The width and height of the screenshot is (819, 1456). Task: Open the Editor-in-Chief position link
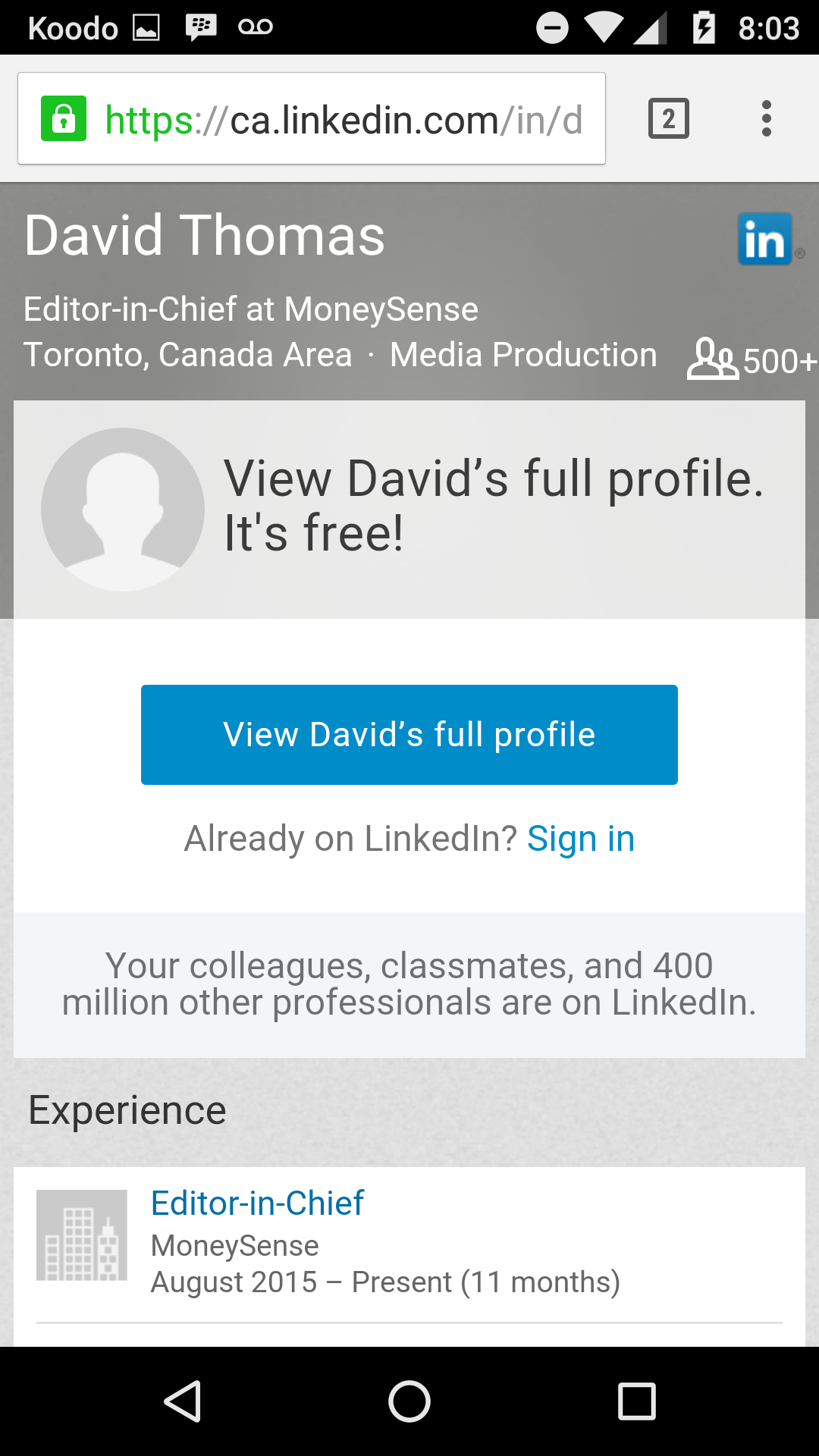click(x=257, y=1203)
